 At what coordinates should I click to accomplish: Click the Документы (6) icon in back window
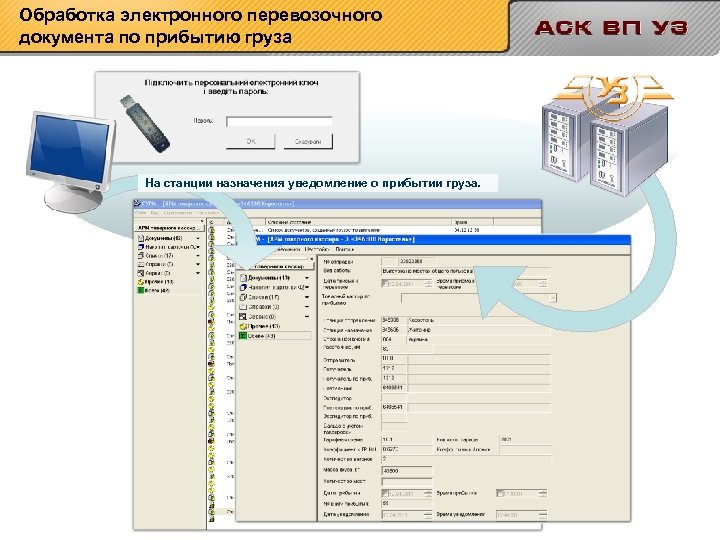click(x=141, y=238)
